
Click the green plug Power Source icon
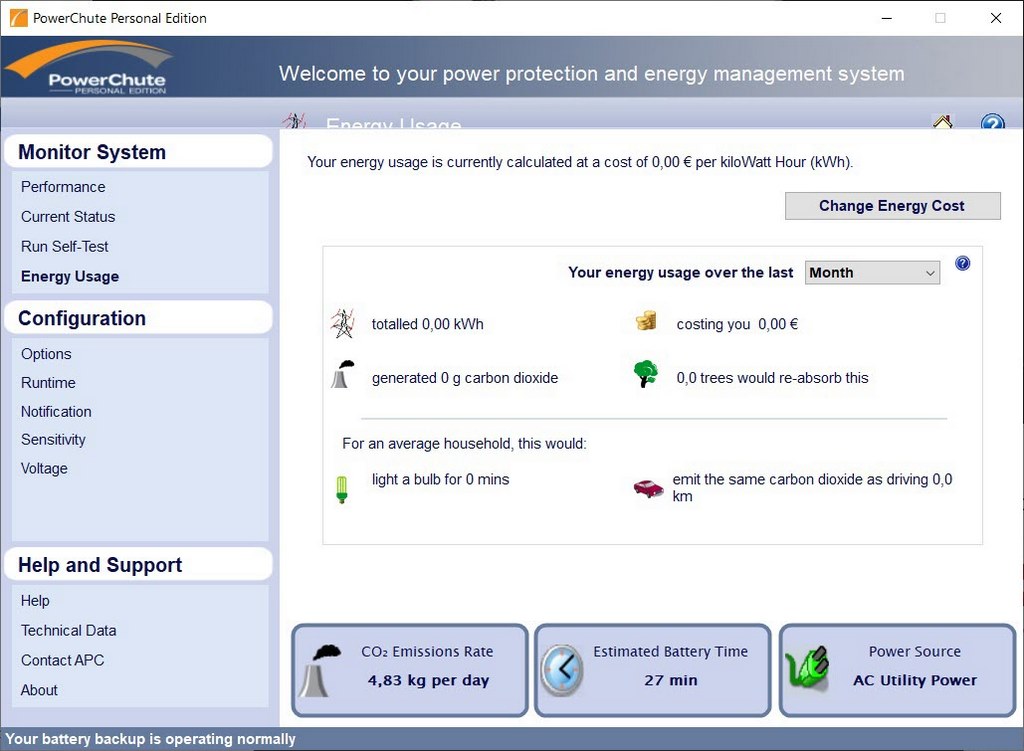click(x=807, y=668)
